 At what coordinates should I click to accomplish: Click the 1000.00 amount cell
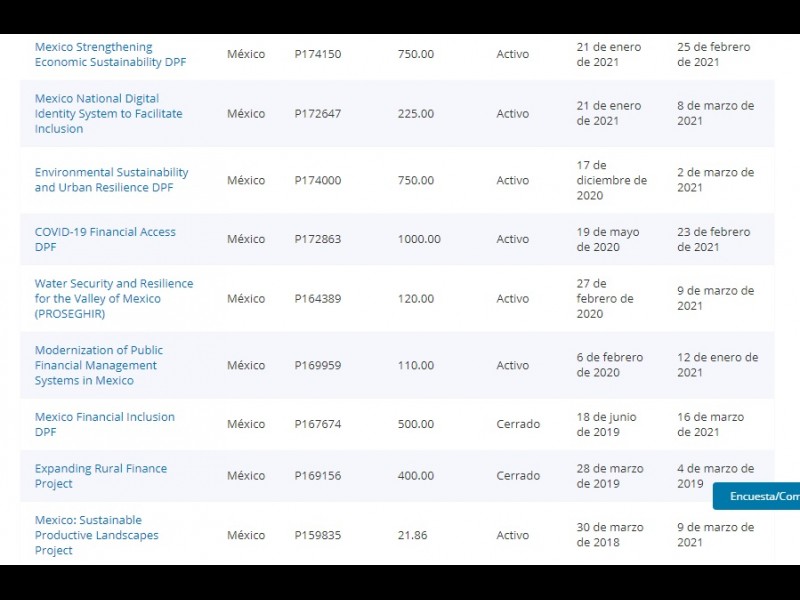[x=418, y=239]
